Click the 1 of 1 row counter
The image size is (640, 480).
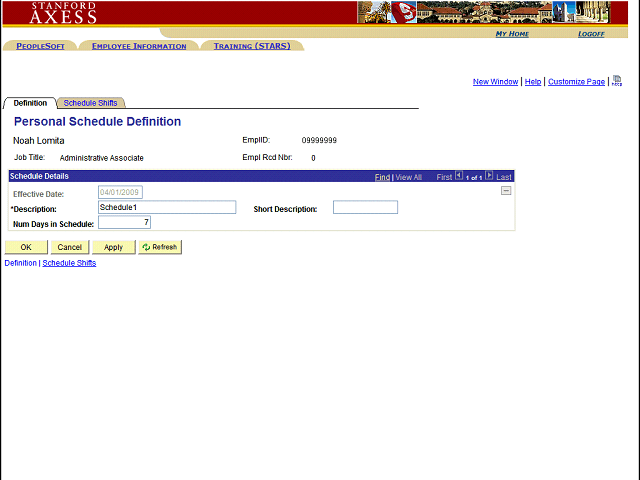coord(474,178)
